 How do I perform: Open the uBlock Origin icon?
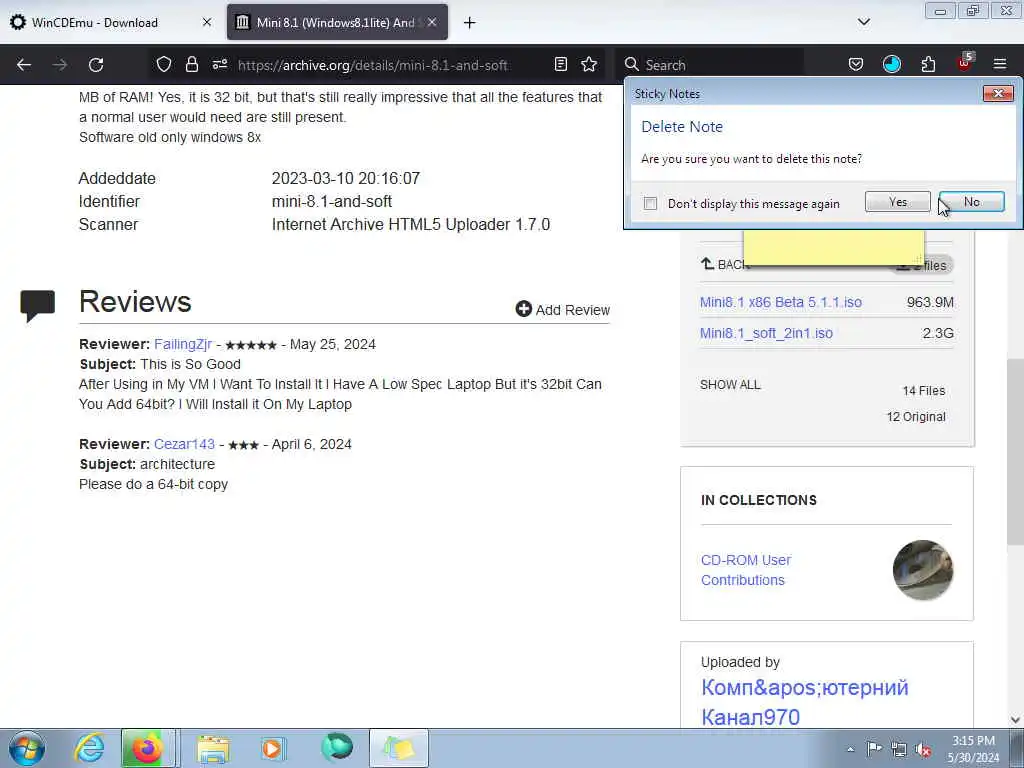[x=965, y=63]
